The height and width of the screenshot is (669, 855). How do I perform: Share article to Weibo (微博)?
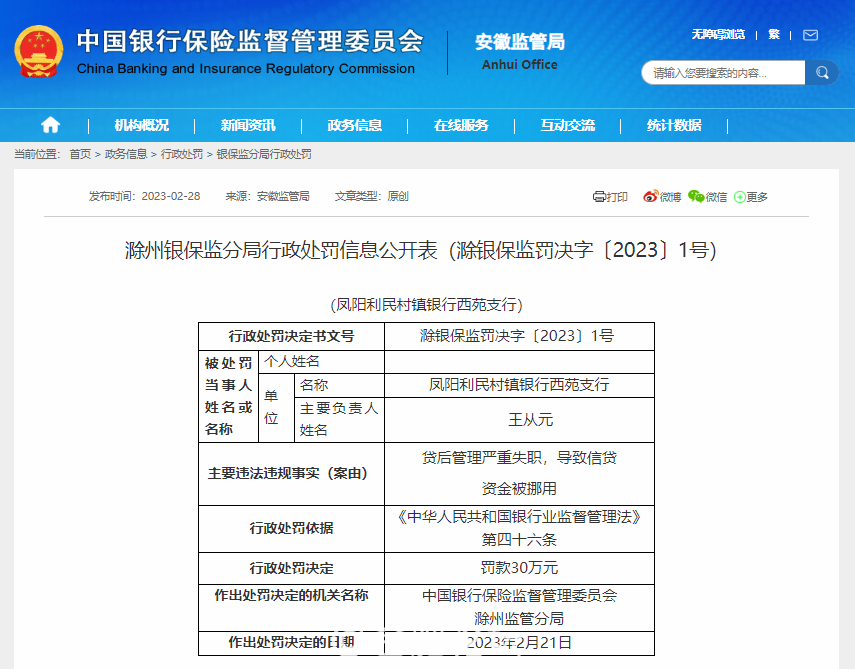point(661,197)
